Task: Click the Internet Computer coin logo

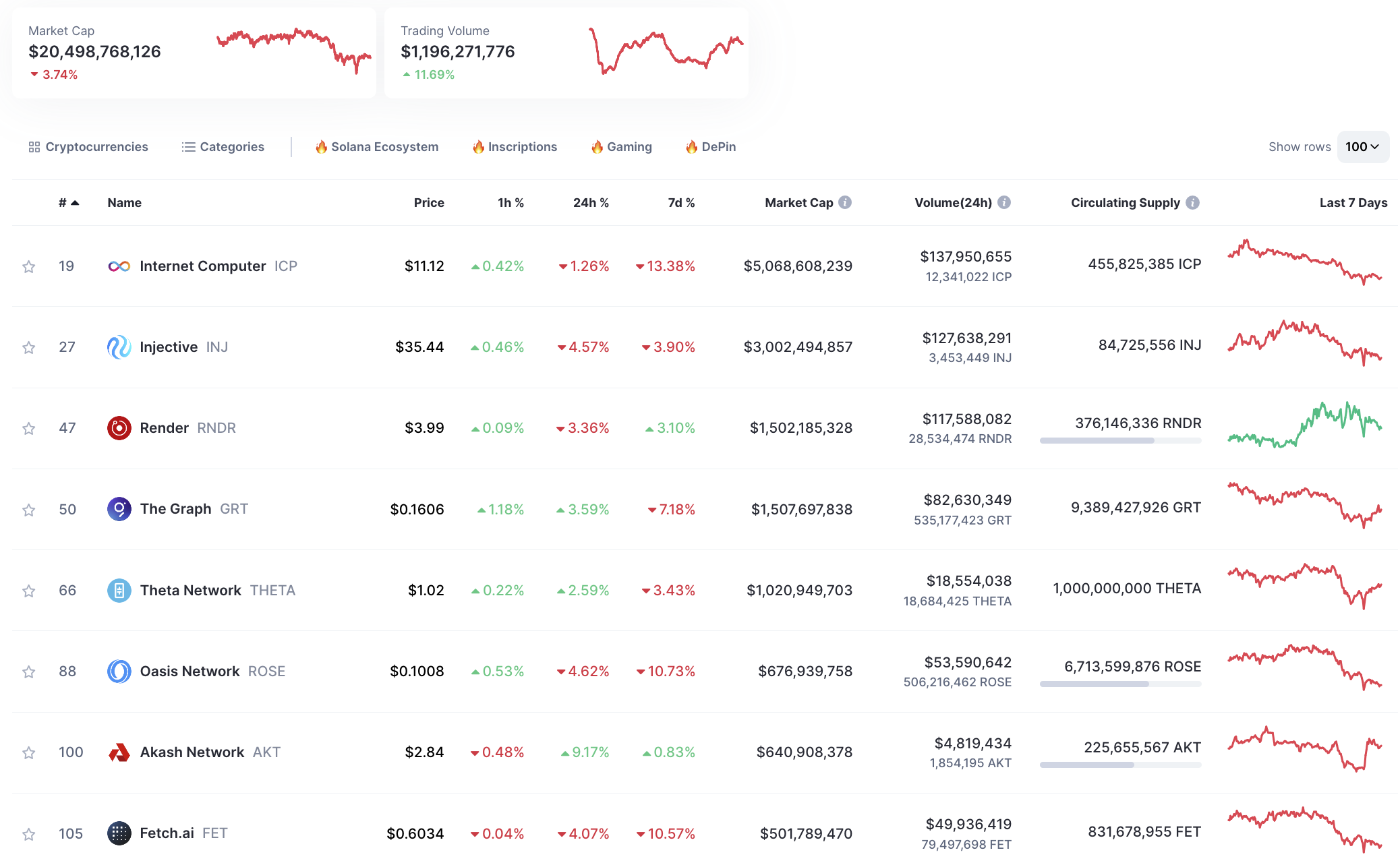Action: point(119,266)
